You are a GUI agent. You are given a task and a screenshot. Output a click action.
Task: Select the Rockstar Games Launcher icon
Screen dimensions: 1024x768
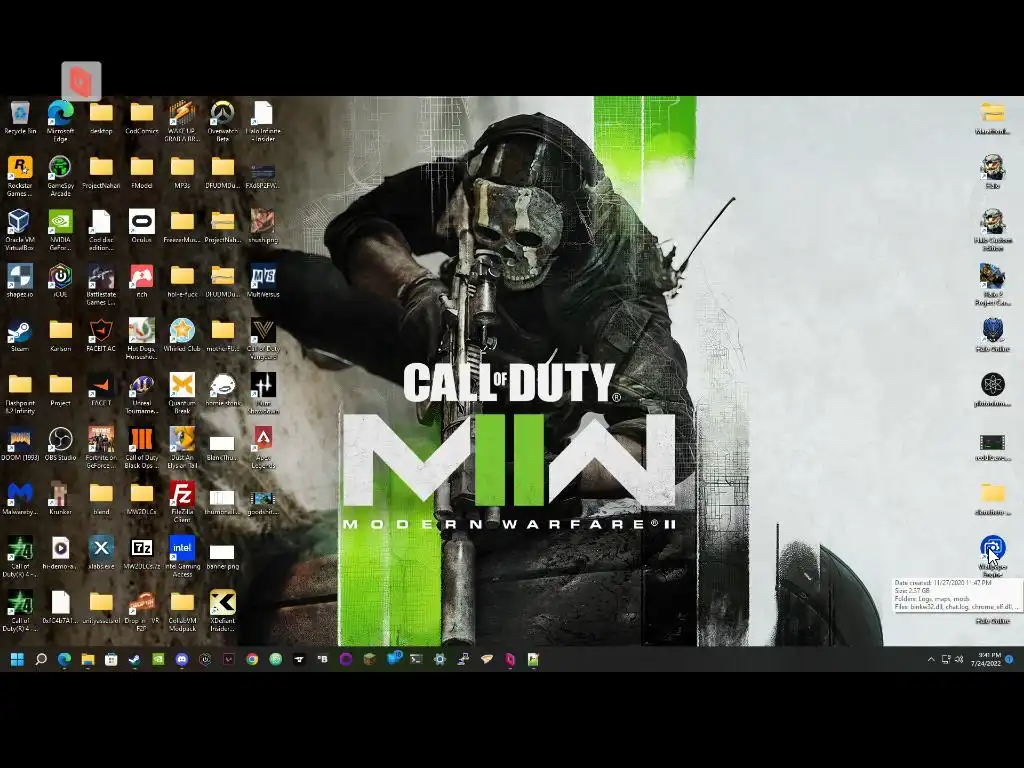(x=20, y=175)
